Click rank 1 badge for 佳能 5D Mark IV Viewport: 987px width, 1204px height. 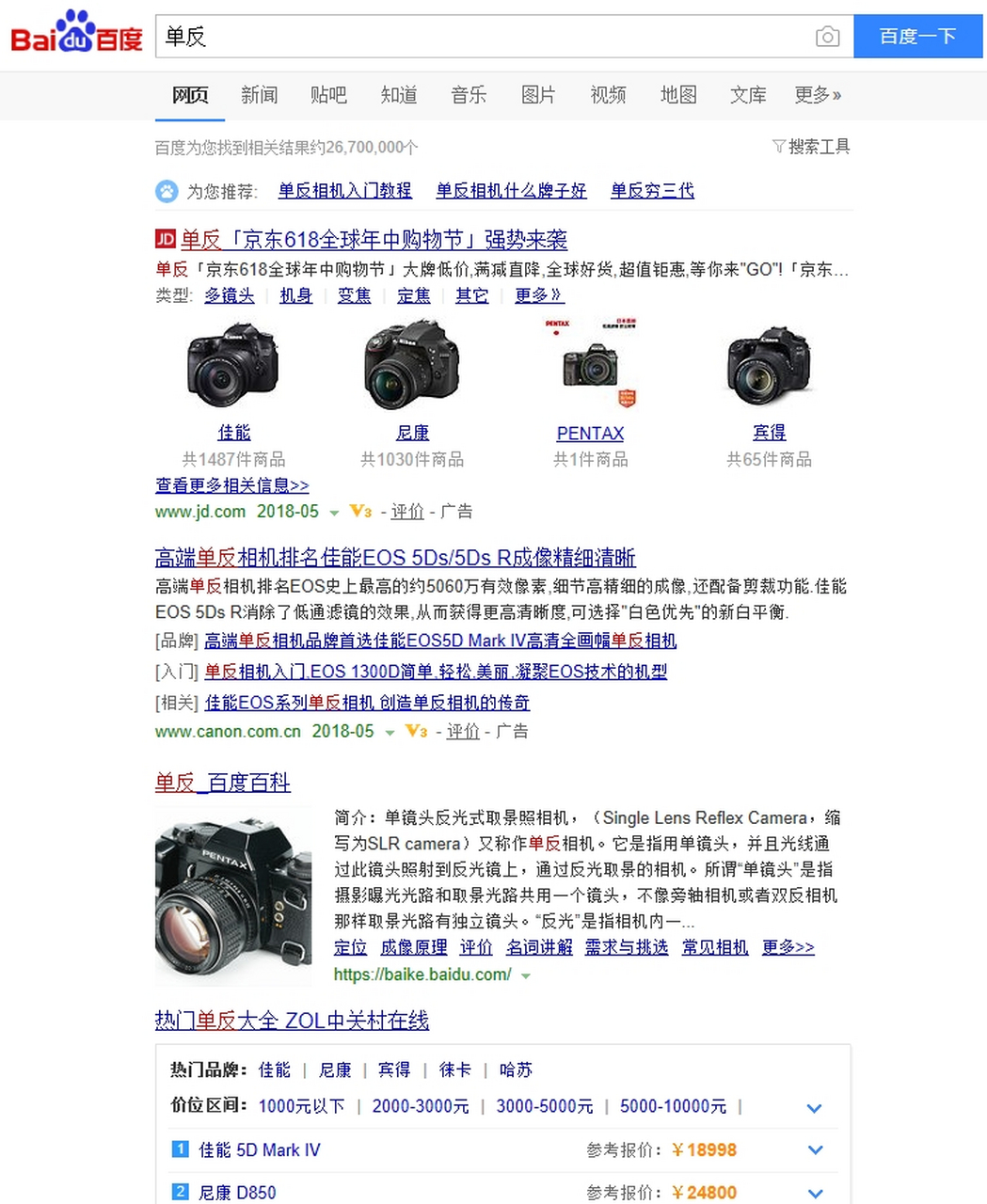coord(181,1149)
